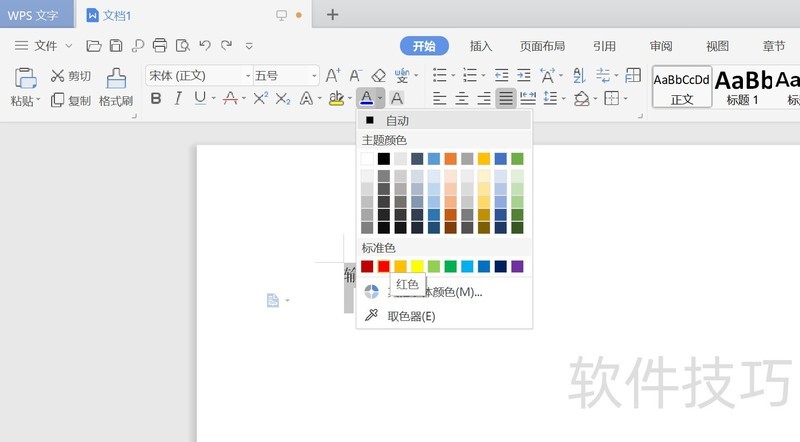This screenshot has height=442, width=800.
Task: Expand the highlight color dropdown arrow
Action: (350, 98)
